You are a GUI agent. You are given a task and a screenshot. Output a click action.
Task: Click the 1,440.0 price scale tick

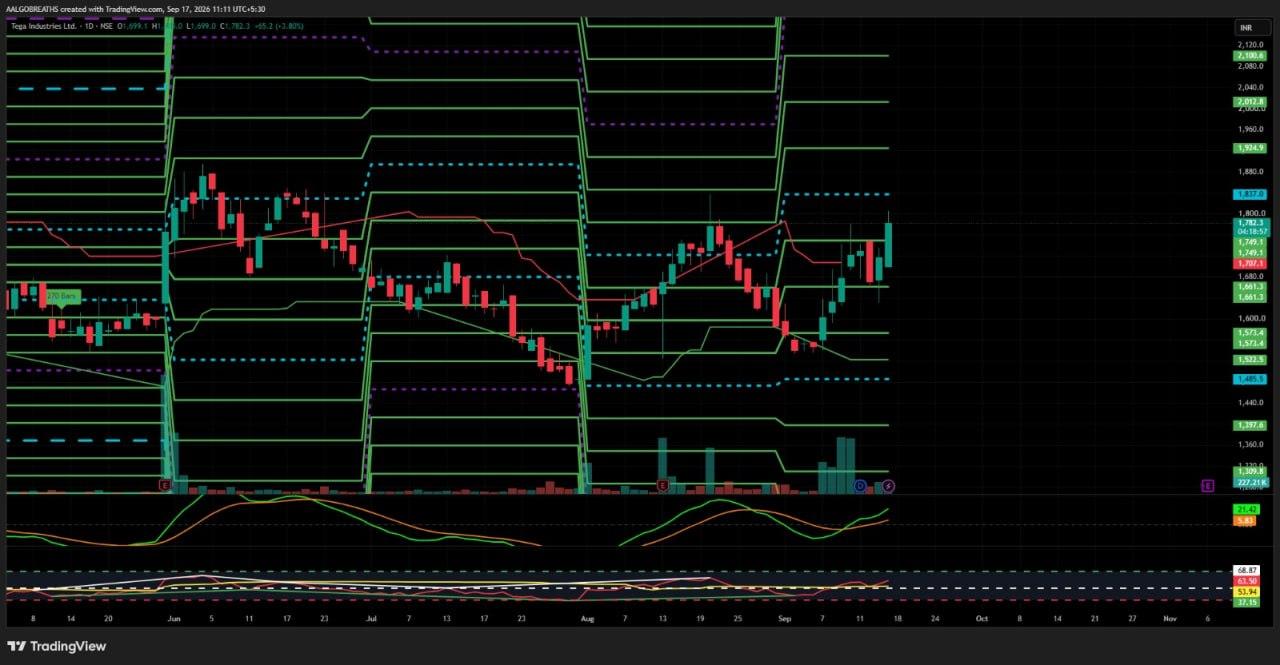point(1251,401)
